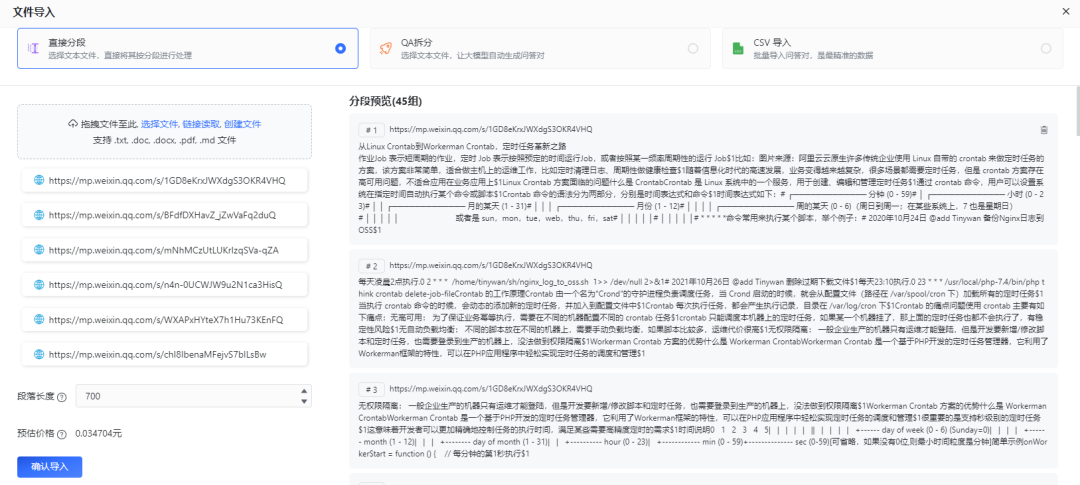Image resolution: width=1080 pixels, height=485 pixels.
Task: Click the 链接读取 link
Action: tap(201, 124)
